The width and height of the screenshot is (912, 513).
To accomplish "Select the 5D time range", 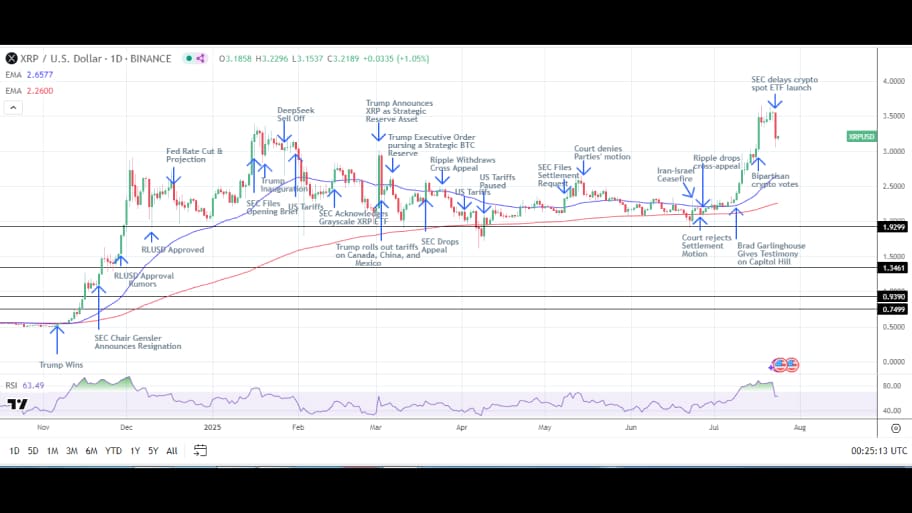I will 33,451.
